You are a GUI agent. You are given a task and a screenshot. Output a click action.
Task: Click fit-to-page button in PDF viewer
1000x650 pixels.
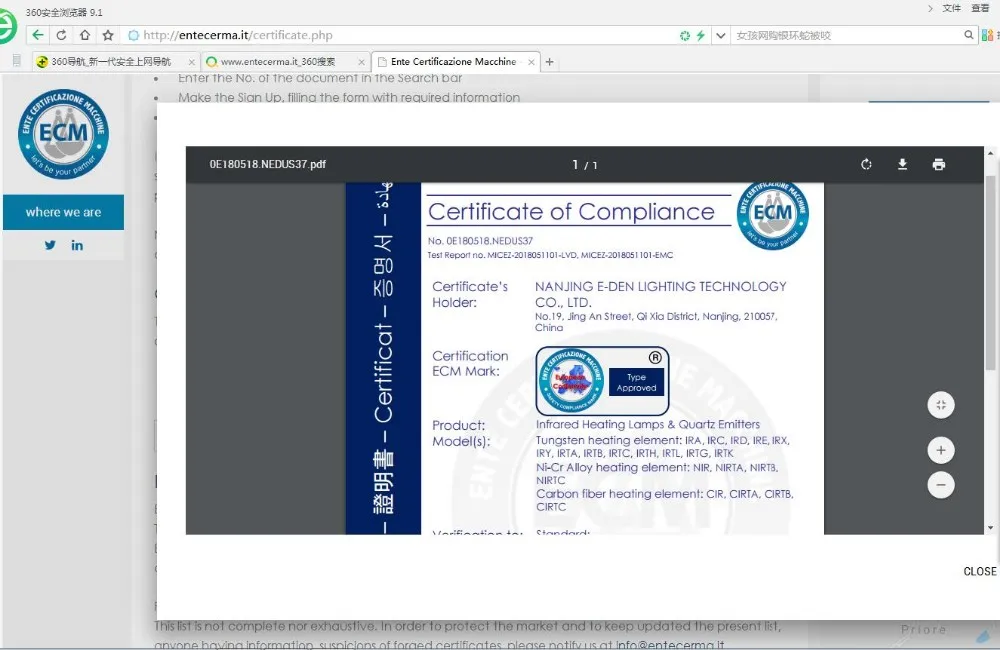(x=940, y=405)
